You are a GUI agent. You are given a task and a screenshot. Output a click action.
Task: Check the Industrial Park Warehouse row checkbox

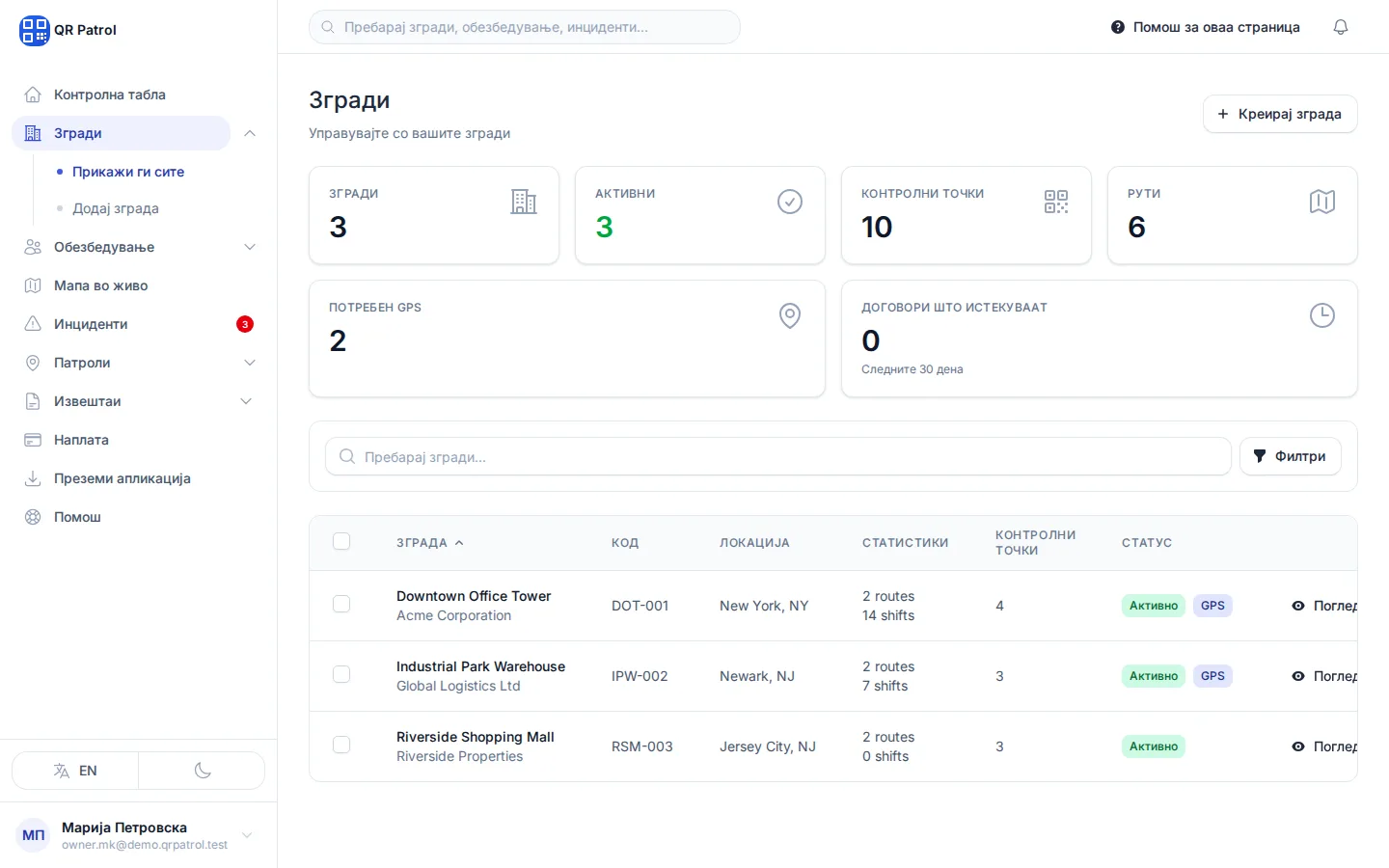tap(341, 674)
